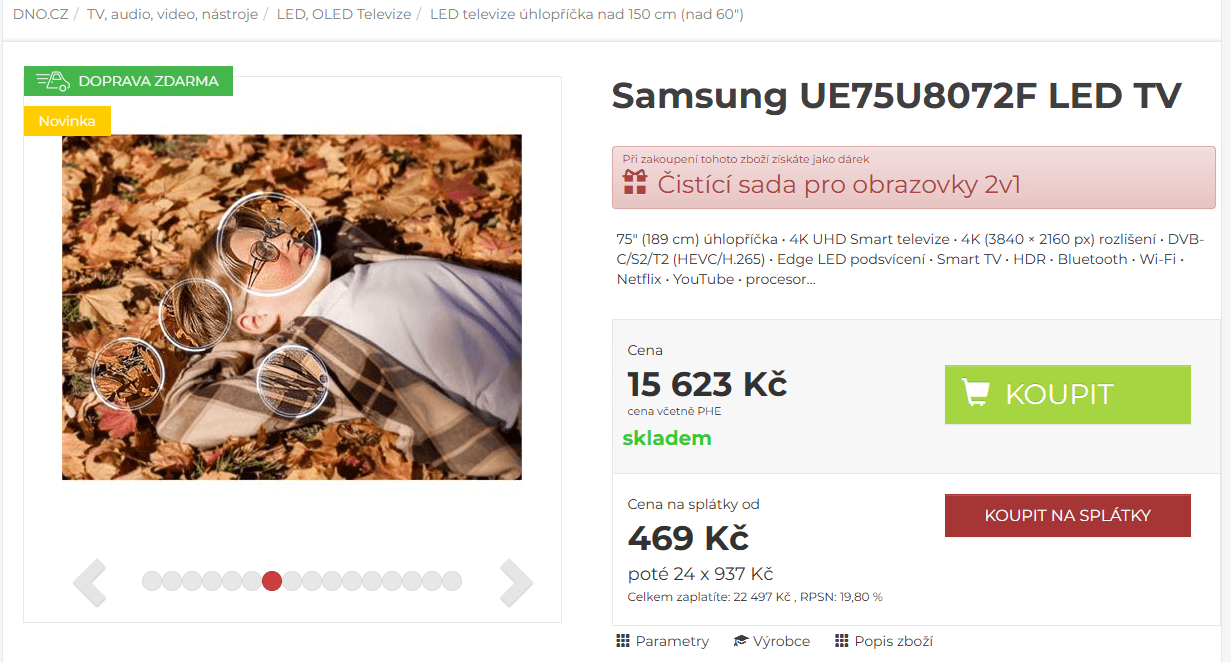The width and height of the screenshot is (1231, 662).
Task: Go to DNO.CZ home breadcrumb
Action: [41, 14]
